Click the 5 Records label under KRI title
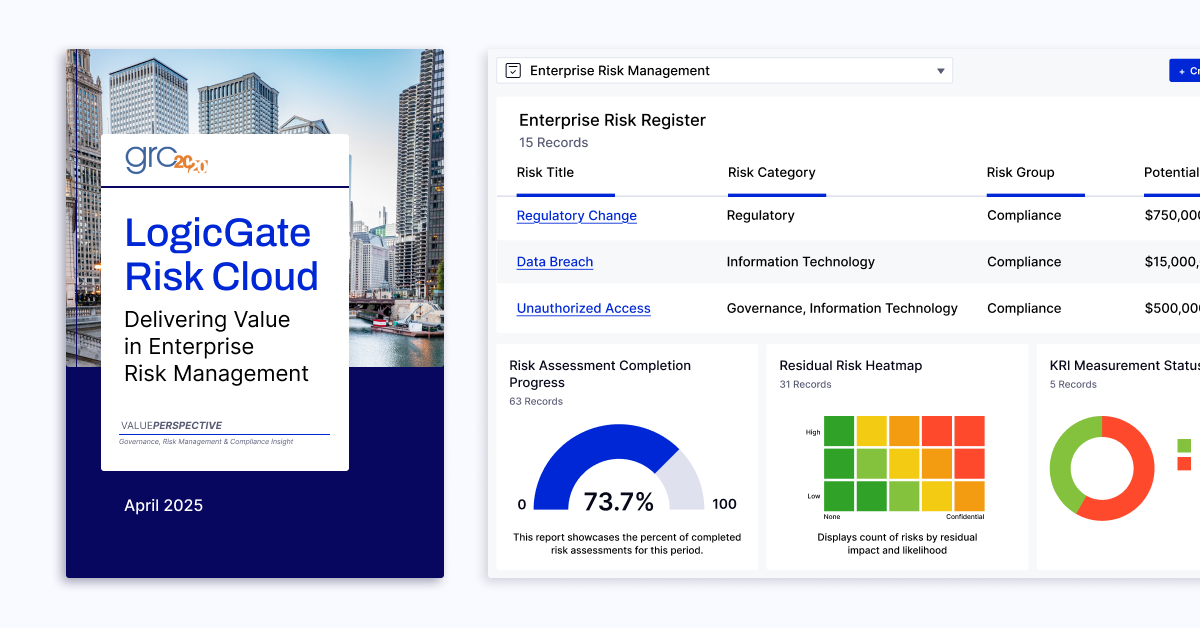This screenshot has width=1200, height=628. point(1073,384)
